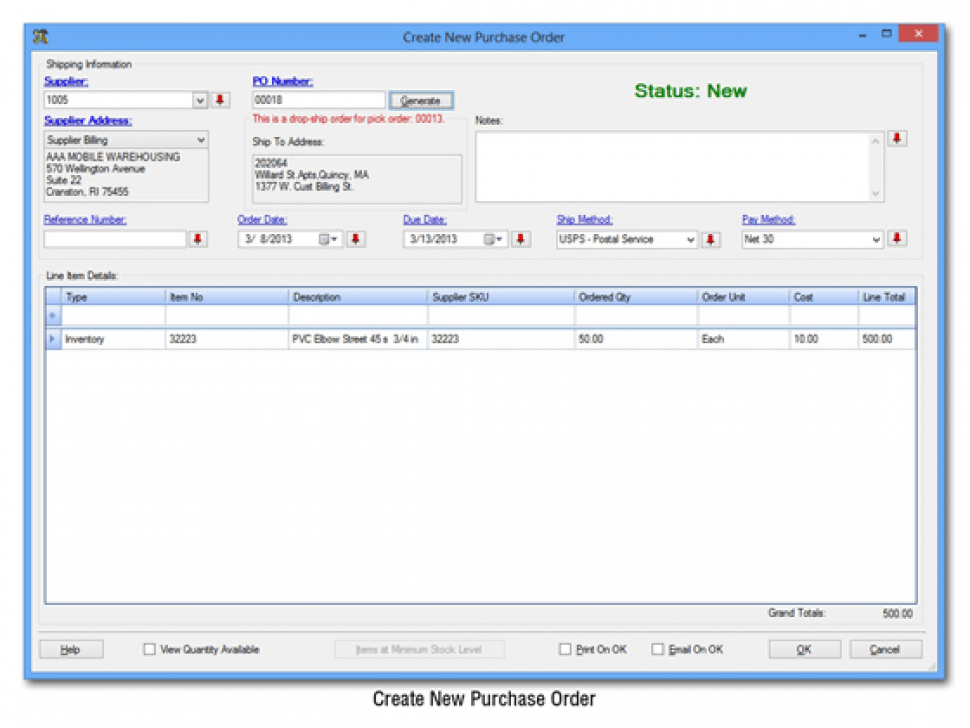Select the Each order unit cell
Image resolution: width=970 pixels, height=728 pixels.
(x=744, y=339)
